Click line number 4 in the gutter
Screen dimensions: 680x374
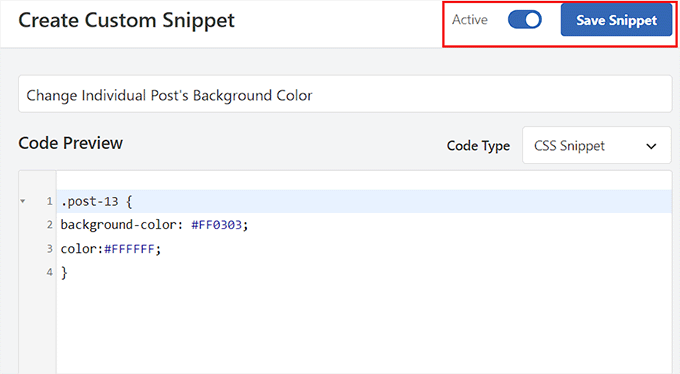49,272
